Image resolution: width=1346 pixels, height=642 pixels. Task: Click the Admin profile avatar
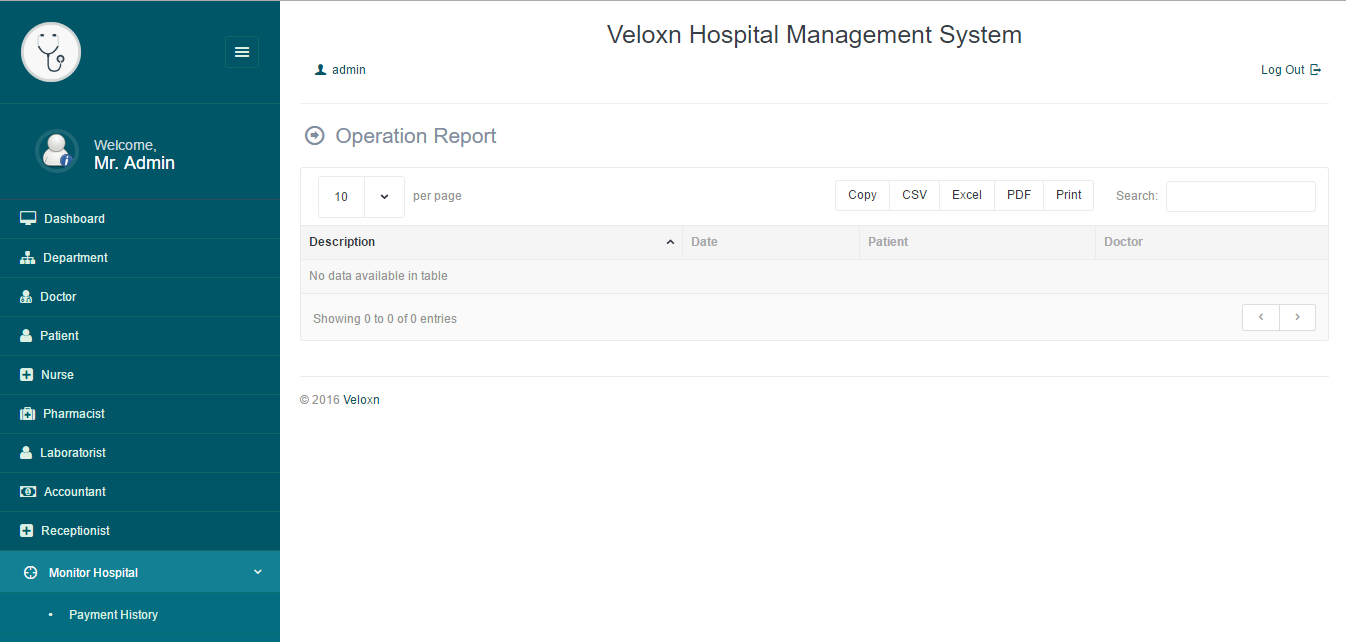click(x=56, y=151)
